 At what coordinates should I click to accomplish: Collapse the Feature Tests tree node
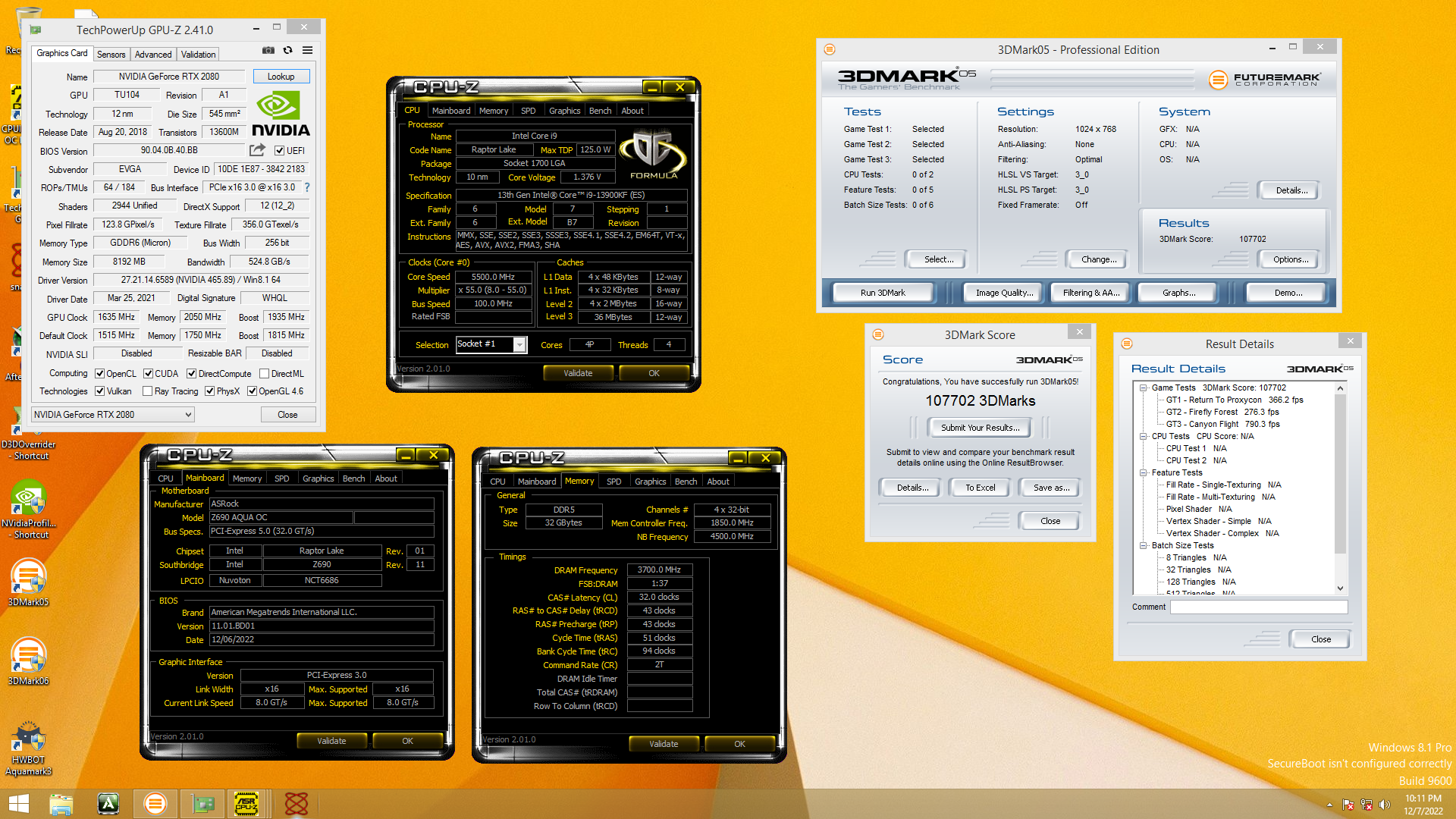click(1143, 472)
